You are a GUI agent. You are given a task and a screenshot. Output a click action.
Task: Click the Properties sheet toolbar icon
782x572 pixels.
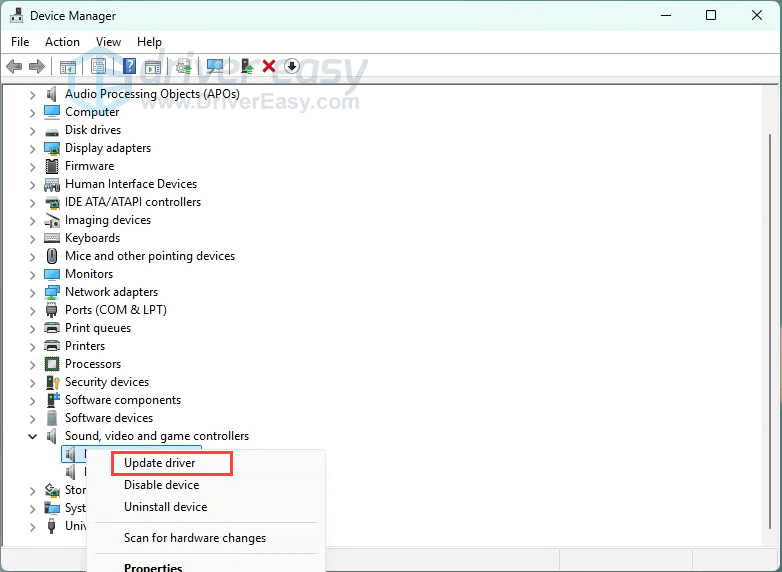[98, 66]
